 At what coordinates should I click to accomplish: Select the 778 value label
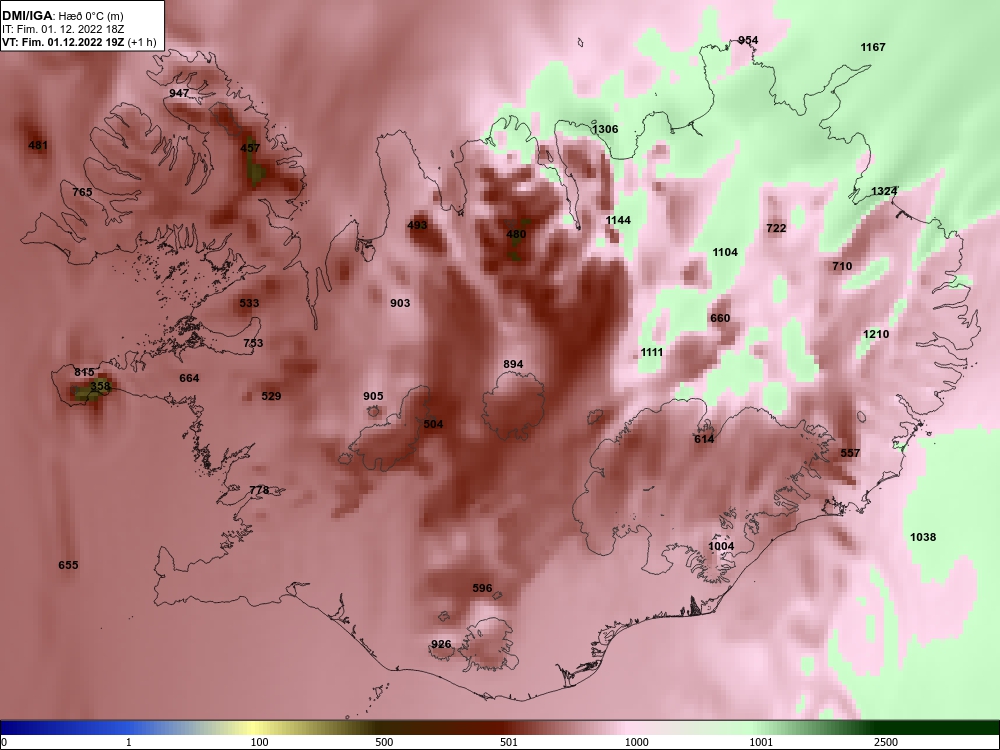pos(259,490)
